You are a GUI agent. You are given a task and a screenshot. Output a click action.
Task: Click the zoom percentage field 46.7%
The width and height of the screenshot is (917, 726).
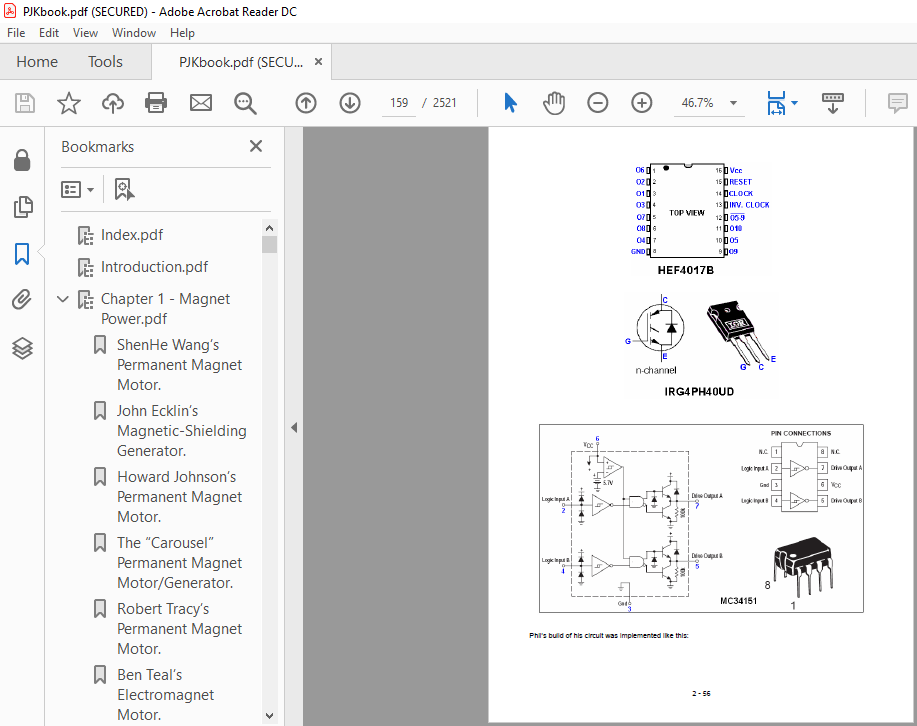click(x=697, y=103)
